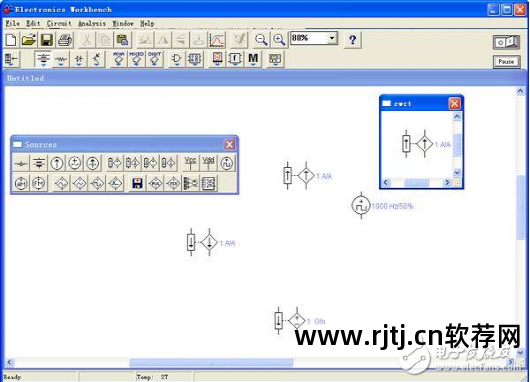This screenshot has height=382, width=530.
Task: Open the Analog ICs parts bin dropdown
Action: (x=119, y=59)
